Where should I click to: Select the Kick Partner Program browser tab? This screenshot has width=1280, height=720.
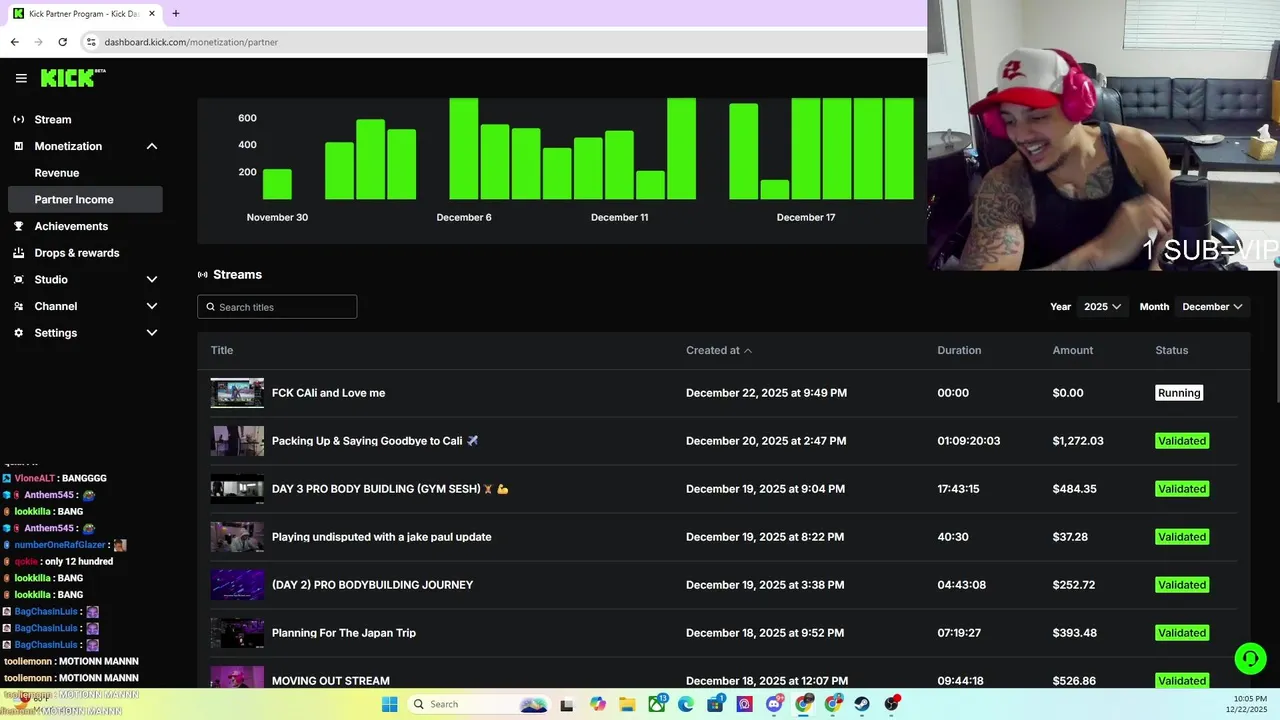(85, 14)
